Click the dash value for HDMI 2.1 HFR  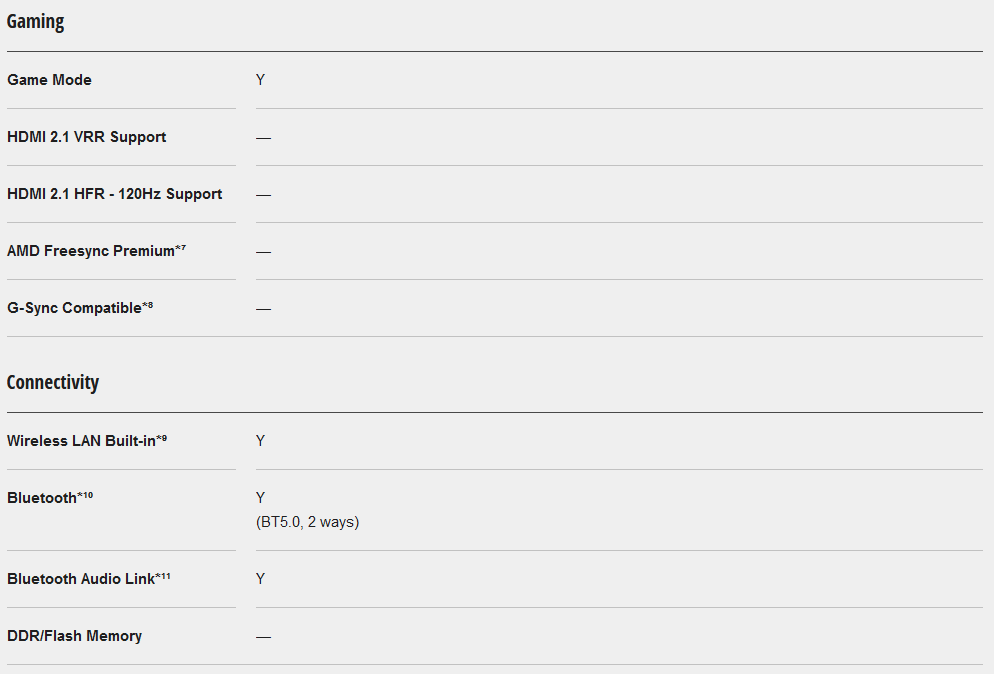pyautogui.click(x=263, y=194)
